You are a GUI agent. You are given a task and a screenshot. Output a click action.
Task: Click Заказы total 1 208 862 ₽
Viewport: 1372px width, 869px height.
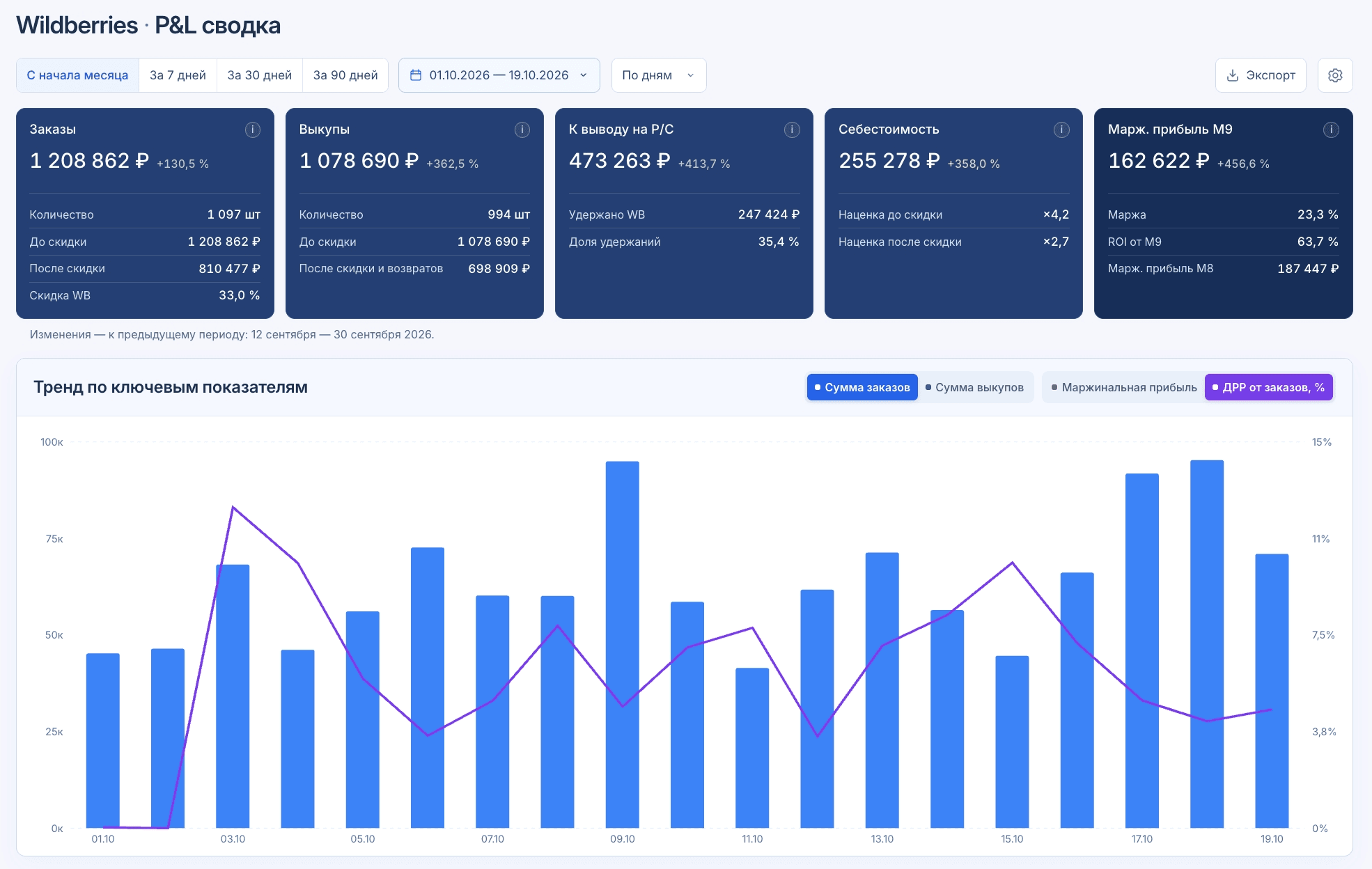click(x=90, y=161)
